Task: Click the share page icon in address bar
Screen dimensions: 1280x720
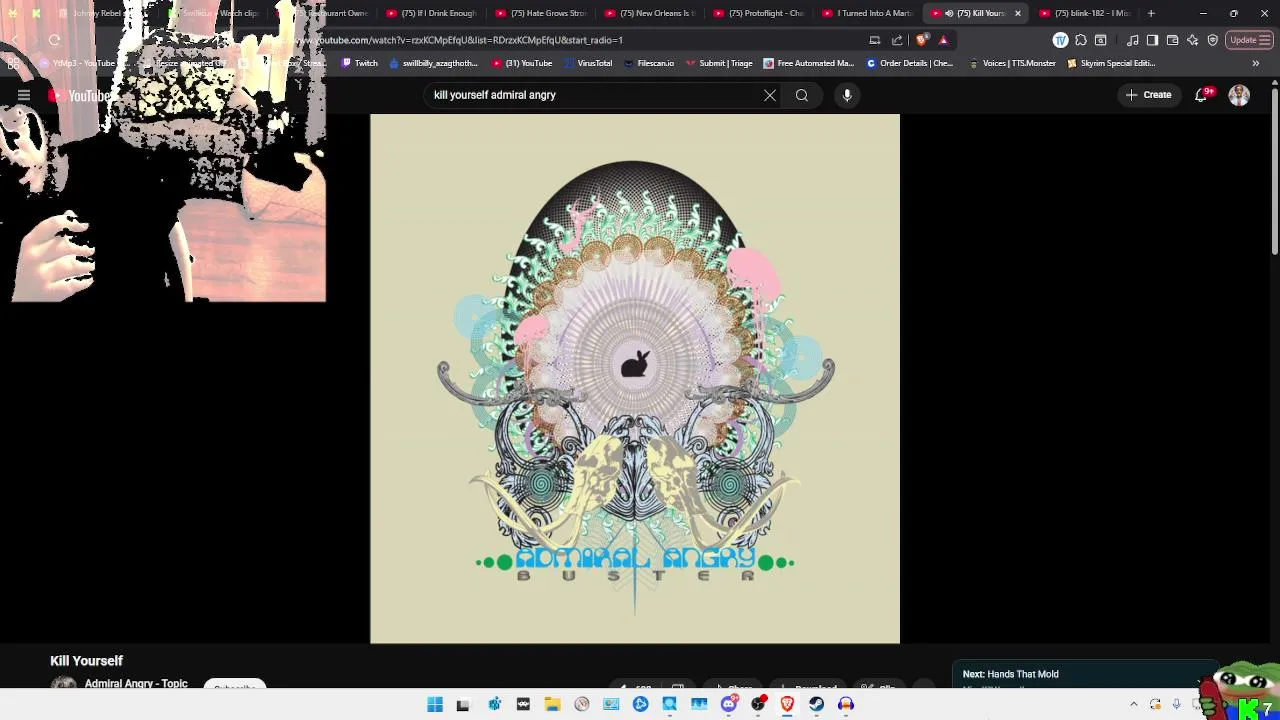Action: pos(897,40)
